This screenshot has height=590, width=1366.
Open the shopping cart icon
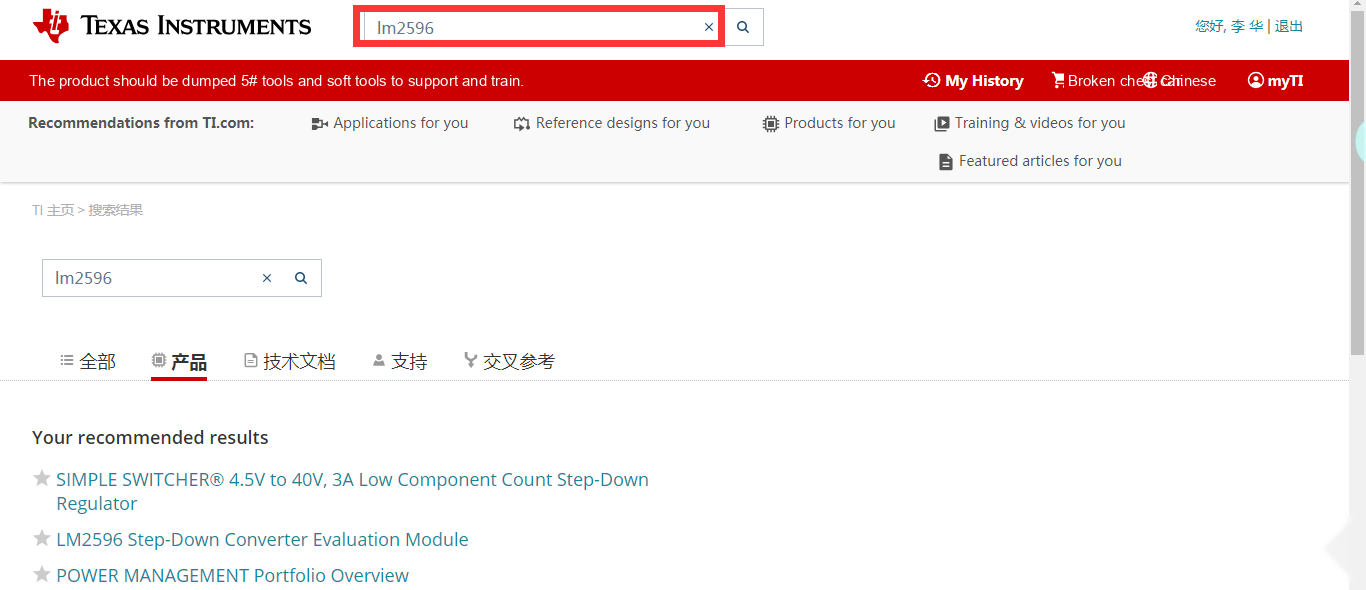coord(1058,80)
